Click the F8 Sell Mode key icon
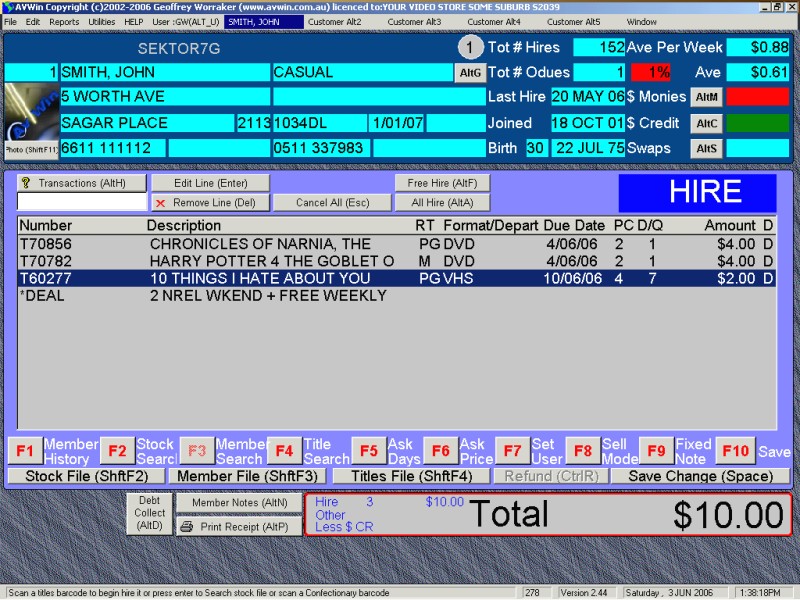The image size is (800, 600). (581, 451)
